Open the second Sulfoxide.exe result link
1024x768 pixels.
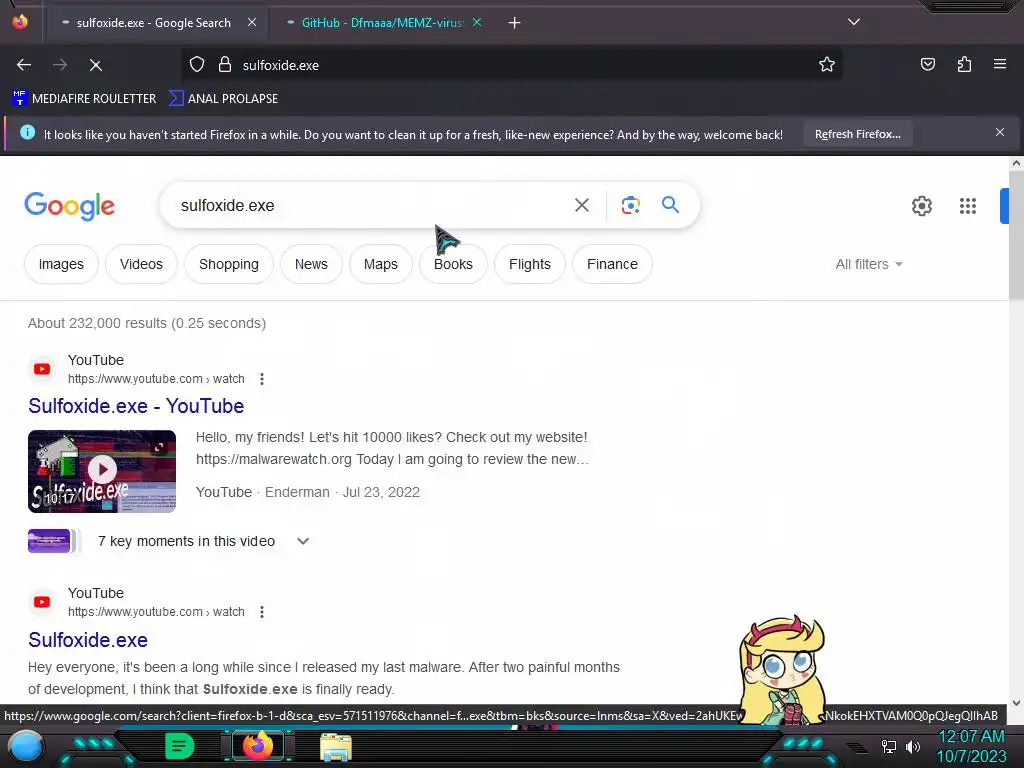pyautogui.click(x=88, y=639)
